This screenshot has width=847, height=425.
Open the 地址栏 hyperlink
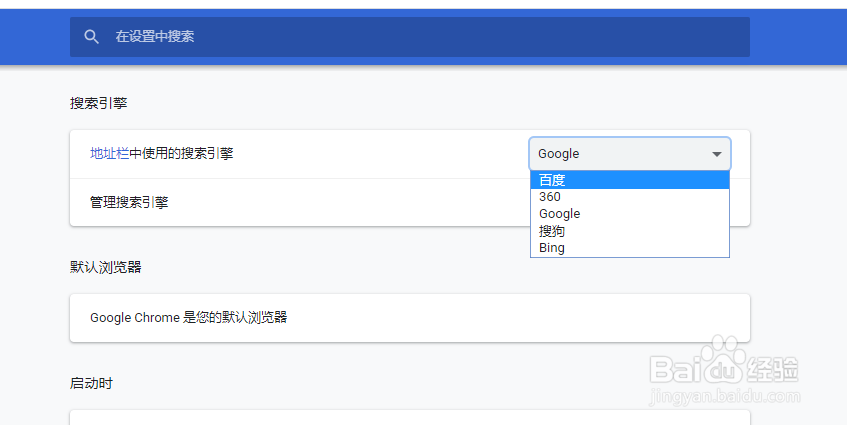tap(109, 153)
